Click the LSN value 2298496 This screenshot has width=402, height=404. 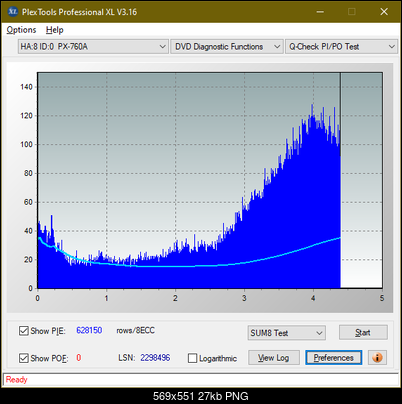coord(155,358)
